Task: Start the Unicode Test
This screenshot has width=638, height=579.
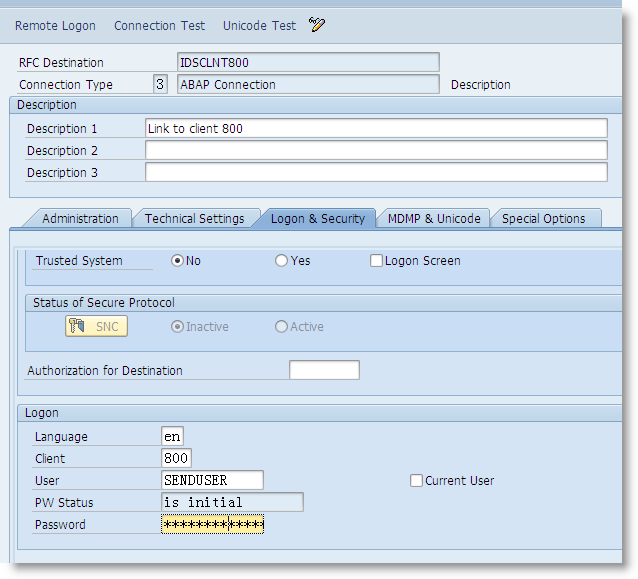Action: (x=260, y=26)
